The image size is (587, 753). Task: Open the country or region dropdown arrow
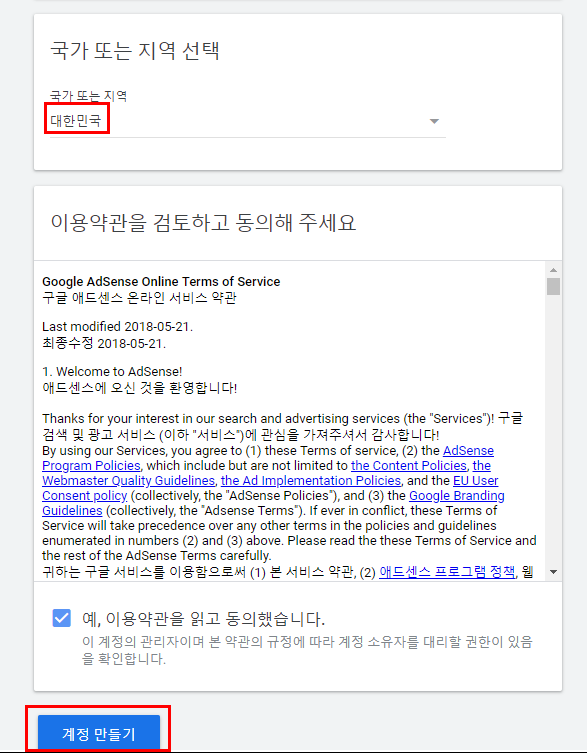[434, 121]
